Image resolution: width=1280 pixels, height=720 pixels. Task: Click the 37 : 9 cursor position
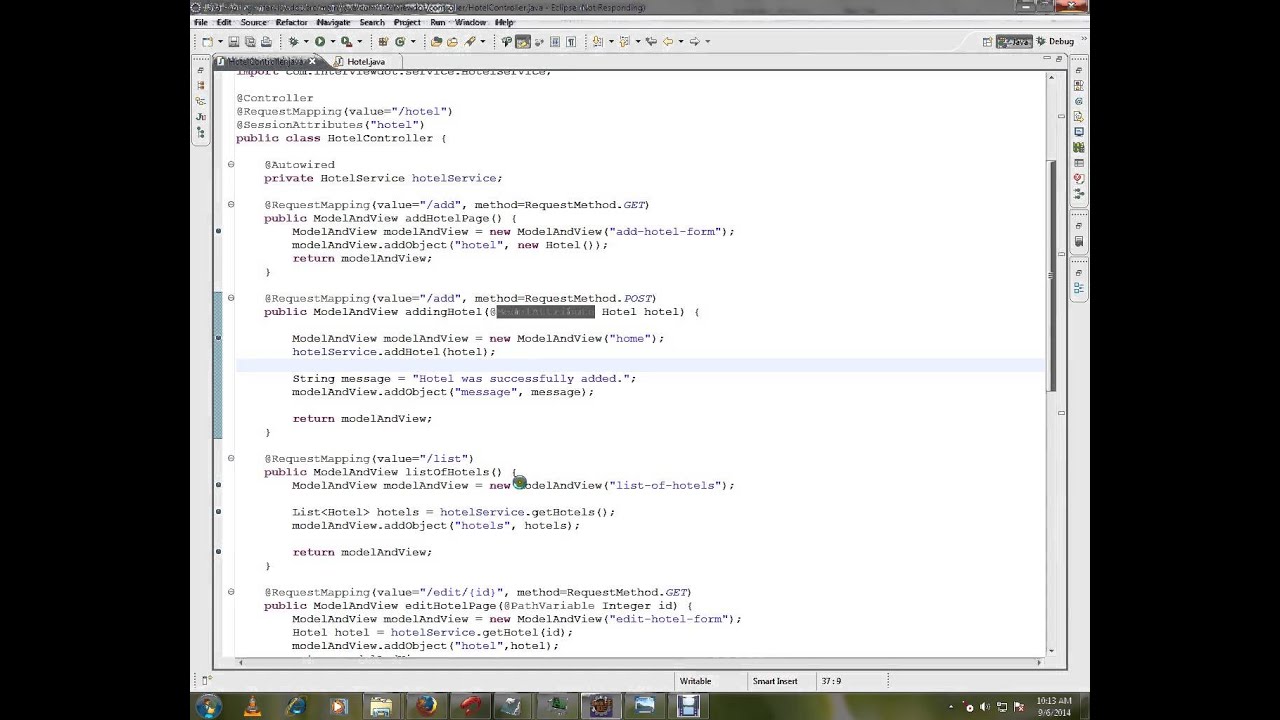[831, 681]
